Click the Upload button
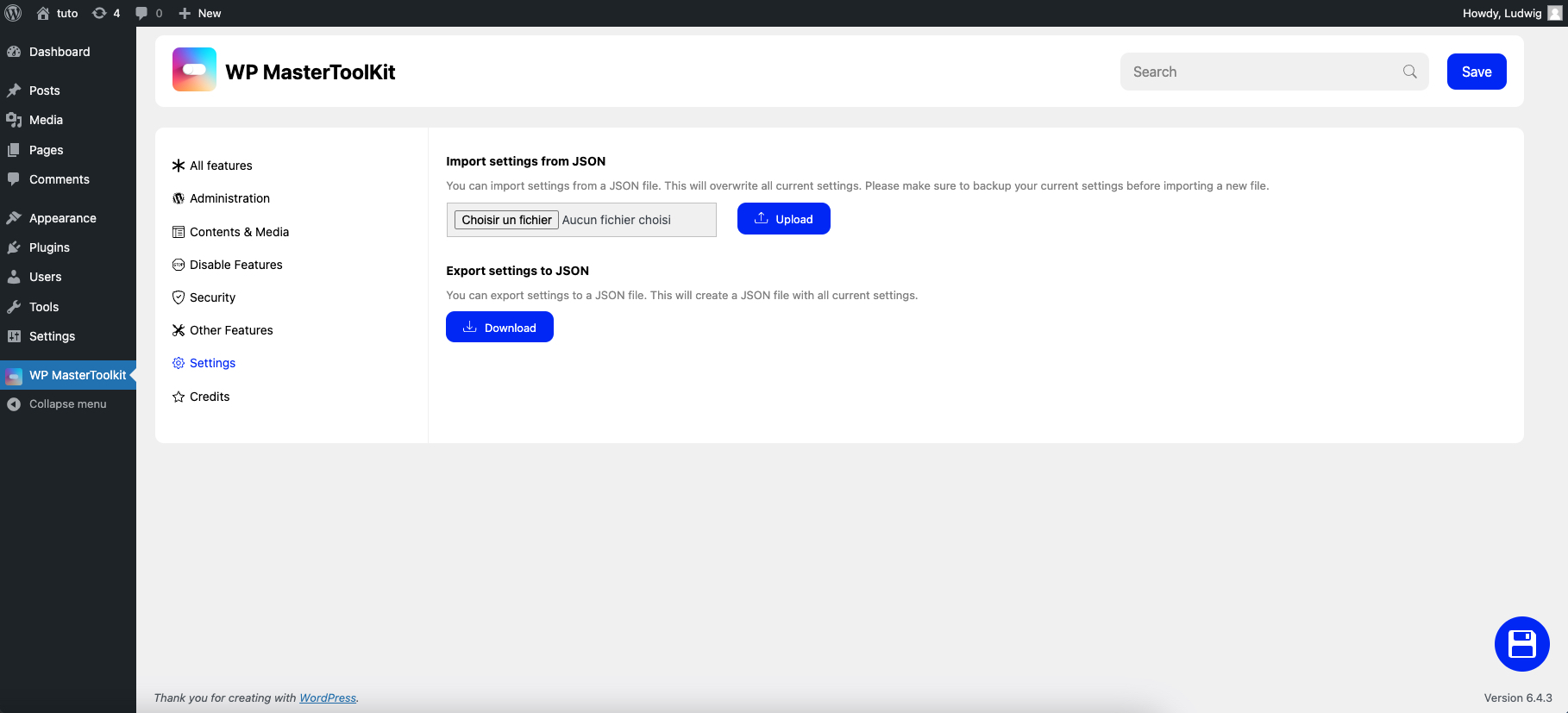The width and height of the screenshot is (1568, 713). tap(784, 219)
